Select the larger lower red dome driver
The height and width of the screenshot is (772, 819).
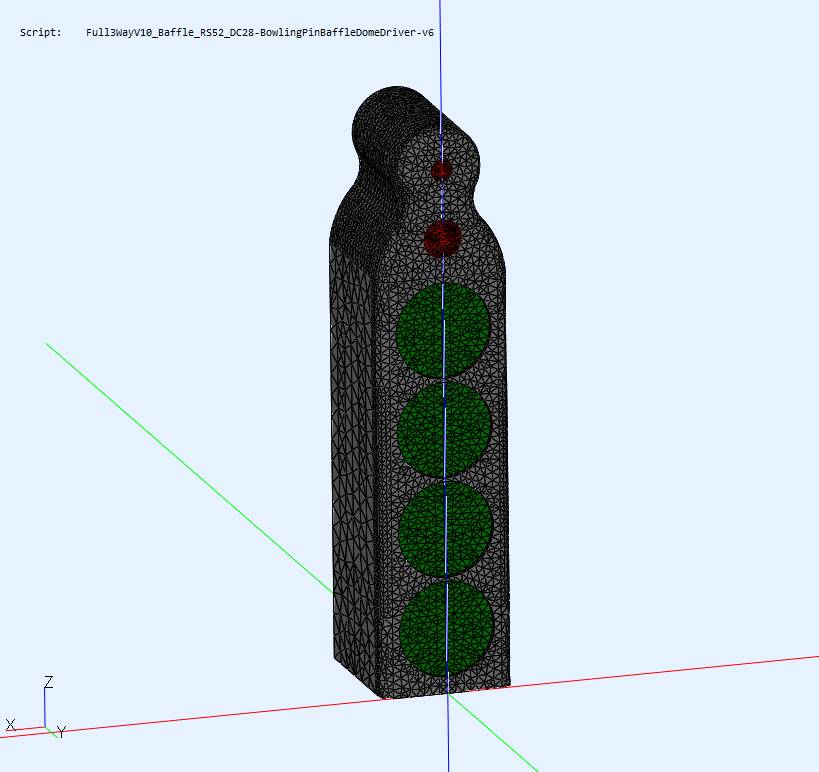point(442,239)
